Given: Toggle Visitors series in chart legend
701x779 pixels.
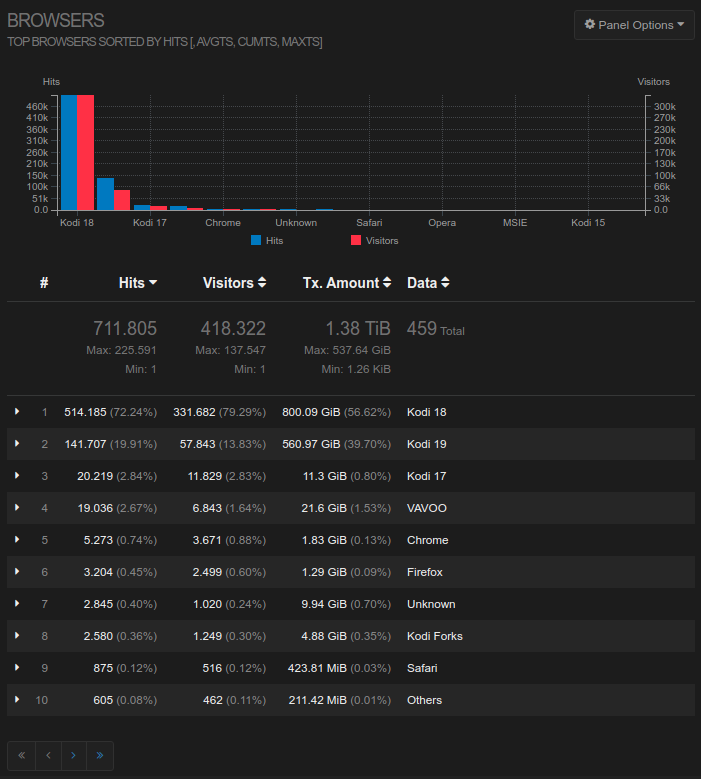Looking at the screenshot, I should tap(375, 240).
